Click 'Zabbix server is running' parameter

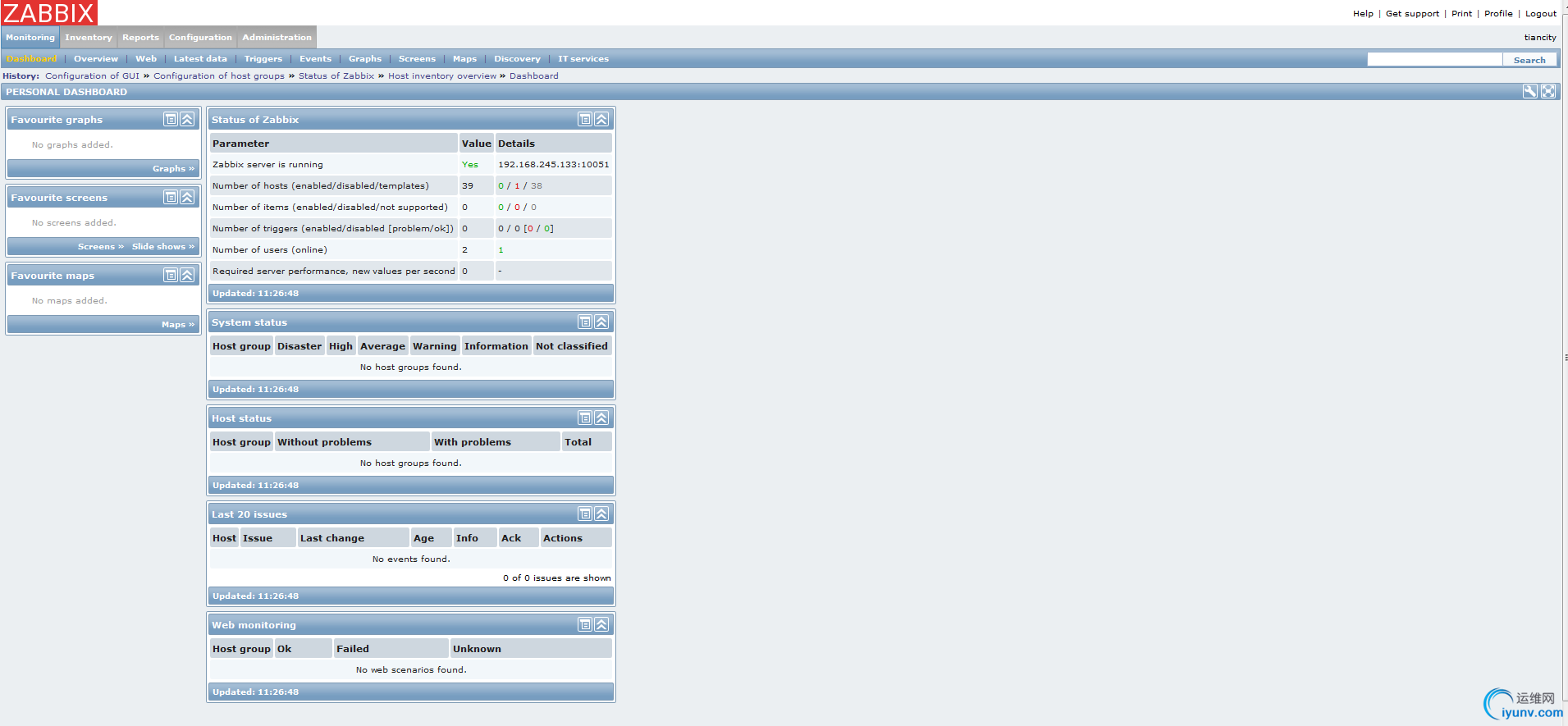tap(267, 165)
